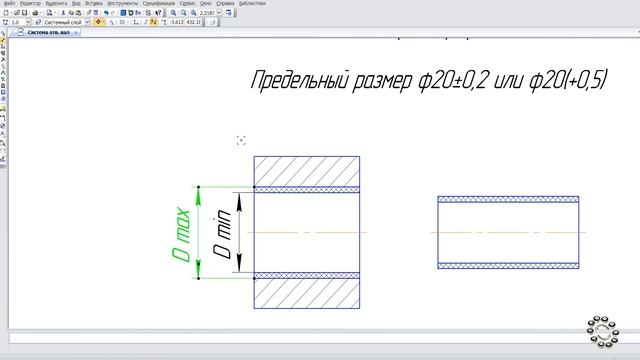Image resolution: width=640 pixels, height=360 pixels.
Task: Open print preview icon
Action: point(50,13)
